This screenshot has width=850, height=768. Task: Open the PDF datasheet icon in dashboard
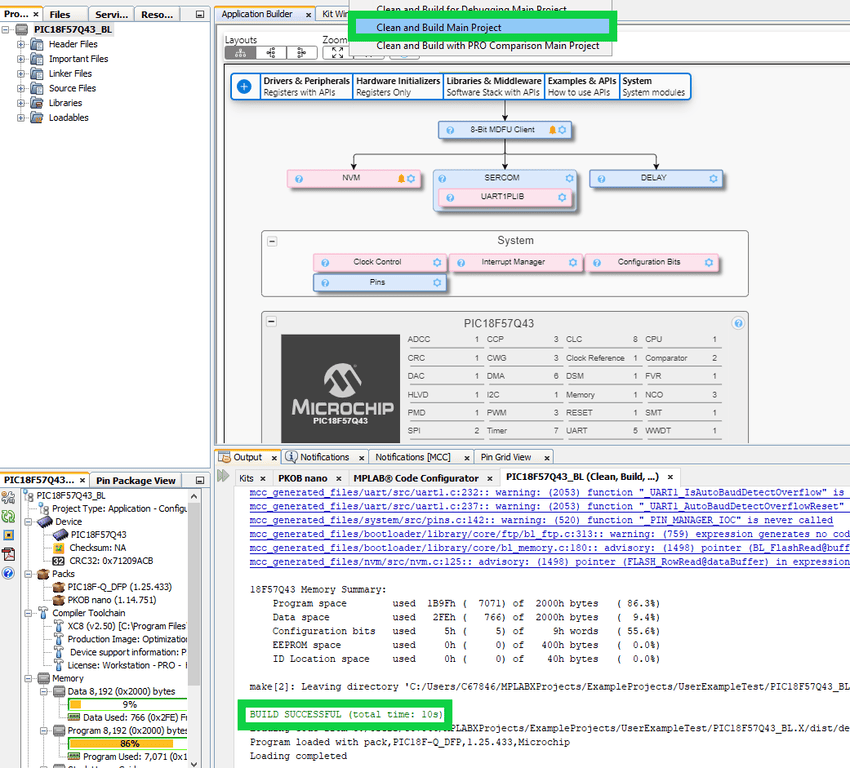pos(9,553)
